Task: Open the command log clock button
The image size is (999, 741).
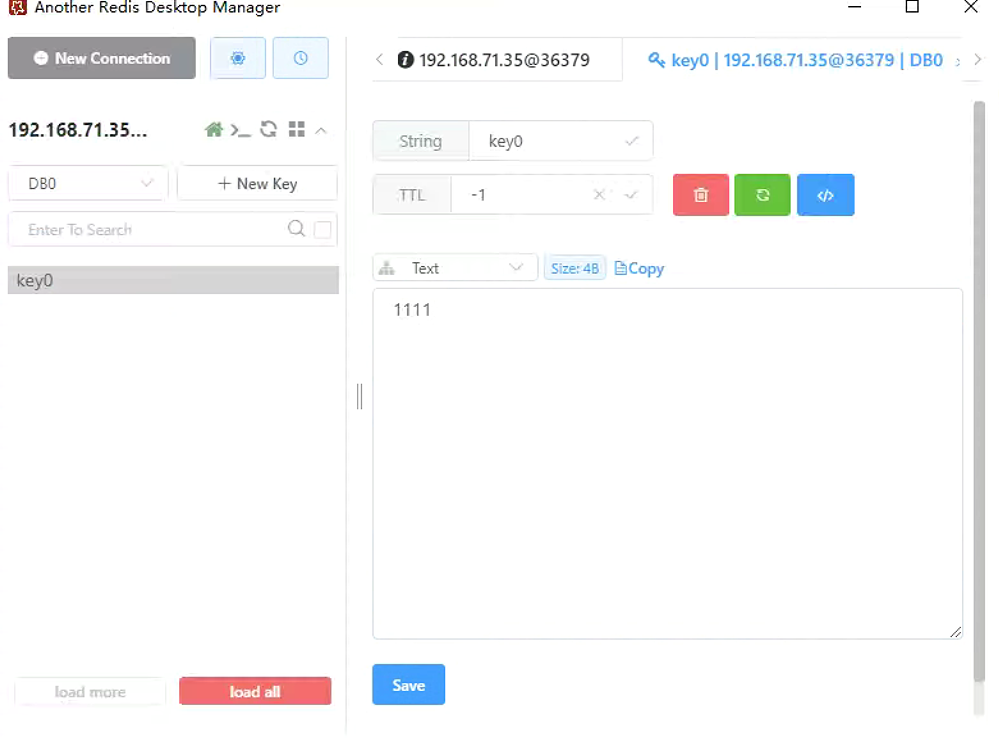Action: tap(301, 58)
